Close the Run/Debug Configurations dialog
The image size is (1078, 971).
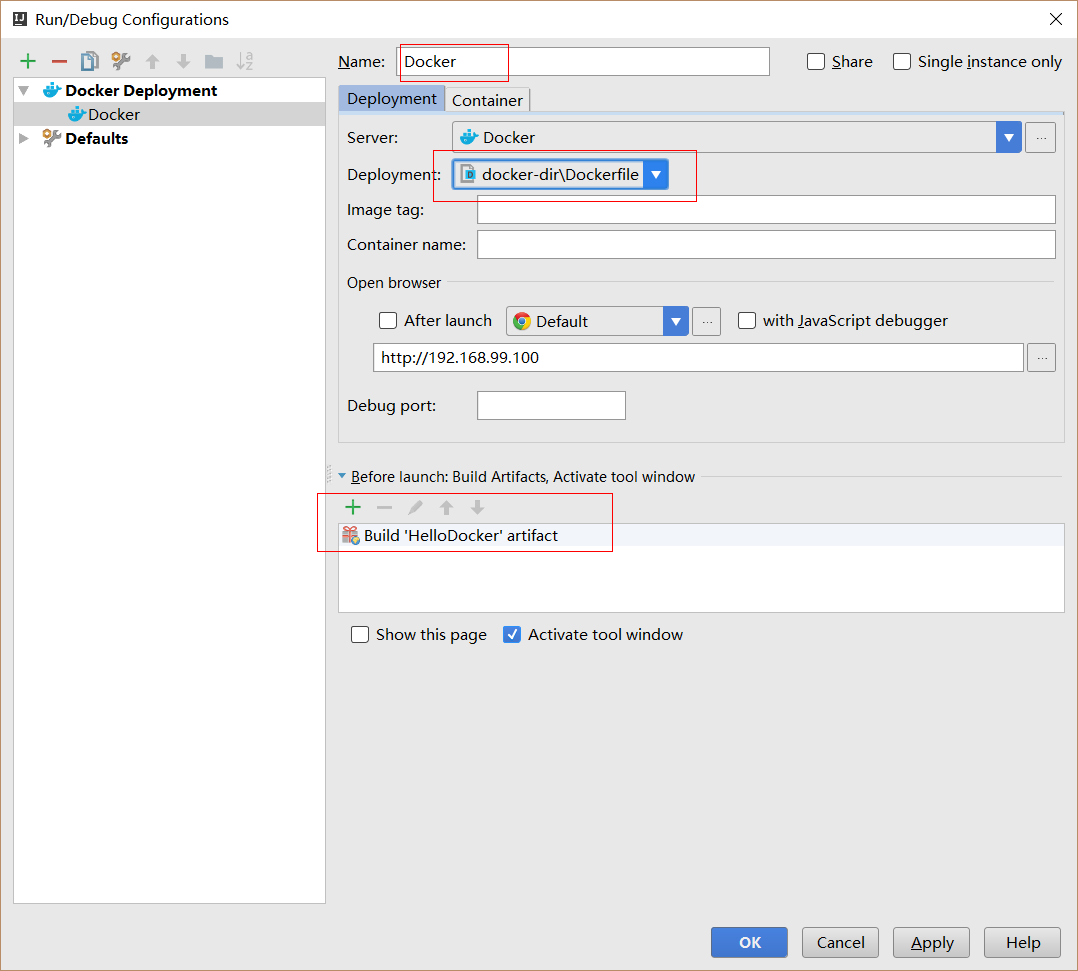tap(1056, 19)
